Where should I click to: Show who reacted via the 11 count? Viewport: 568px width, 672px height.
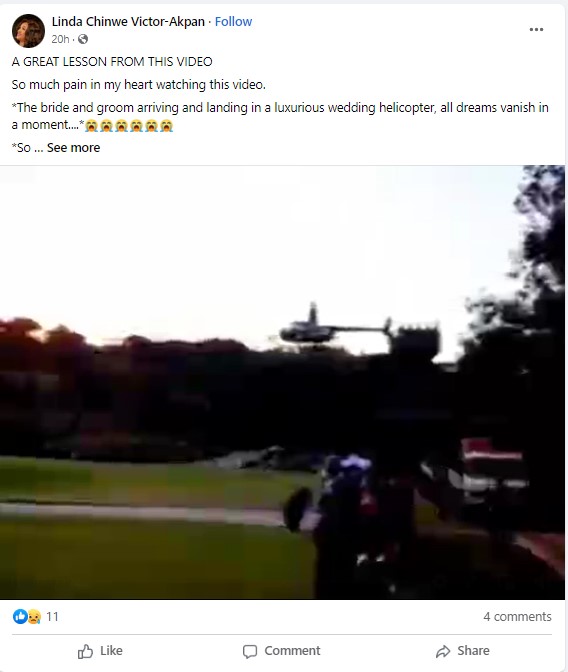click(52, 616)
